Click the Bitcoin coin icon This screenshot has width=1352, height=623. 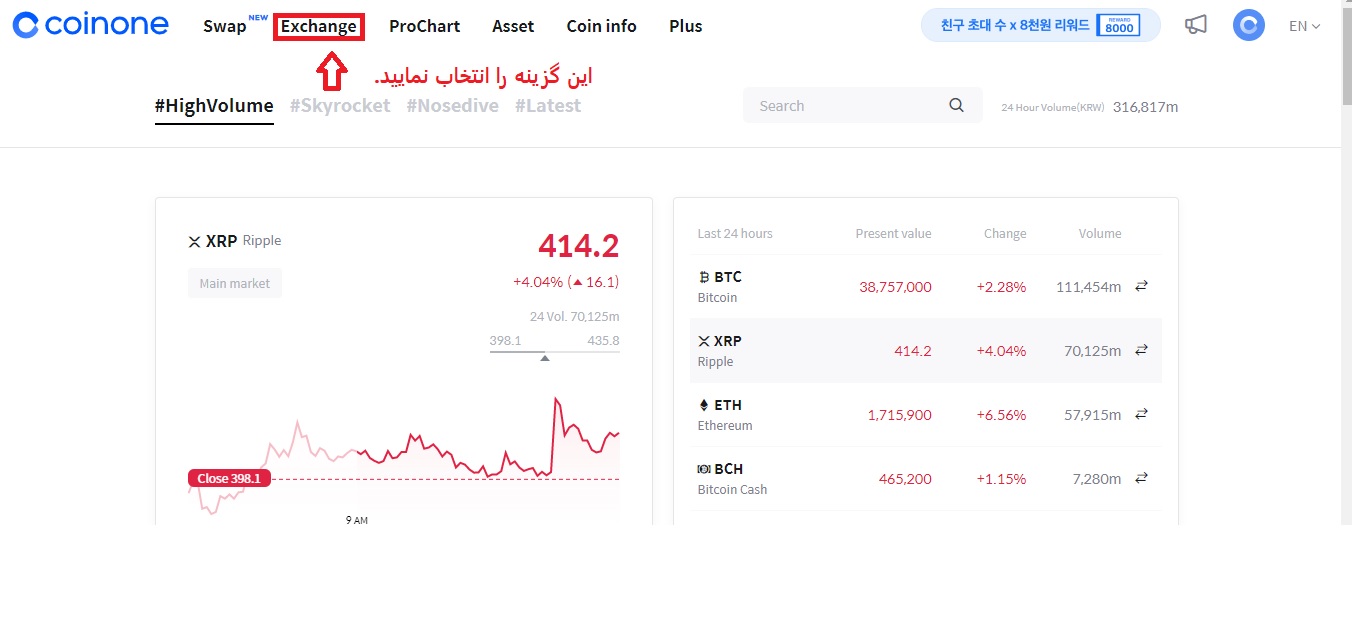[x=703, y=277]
